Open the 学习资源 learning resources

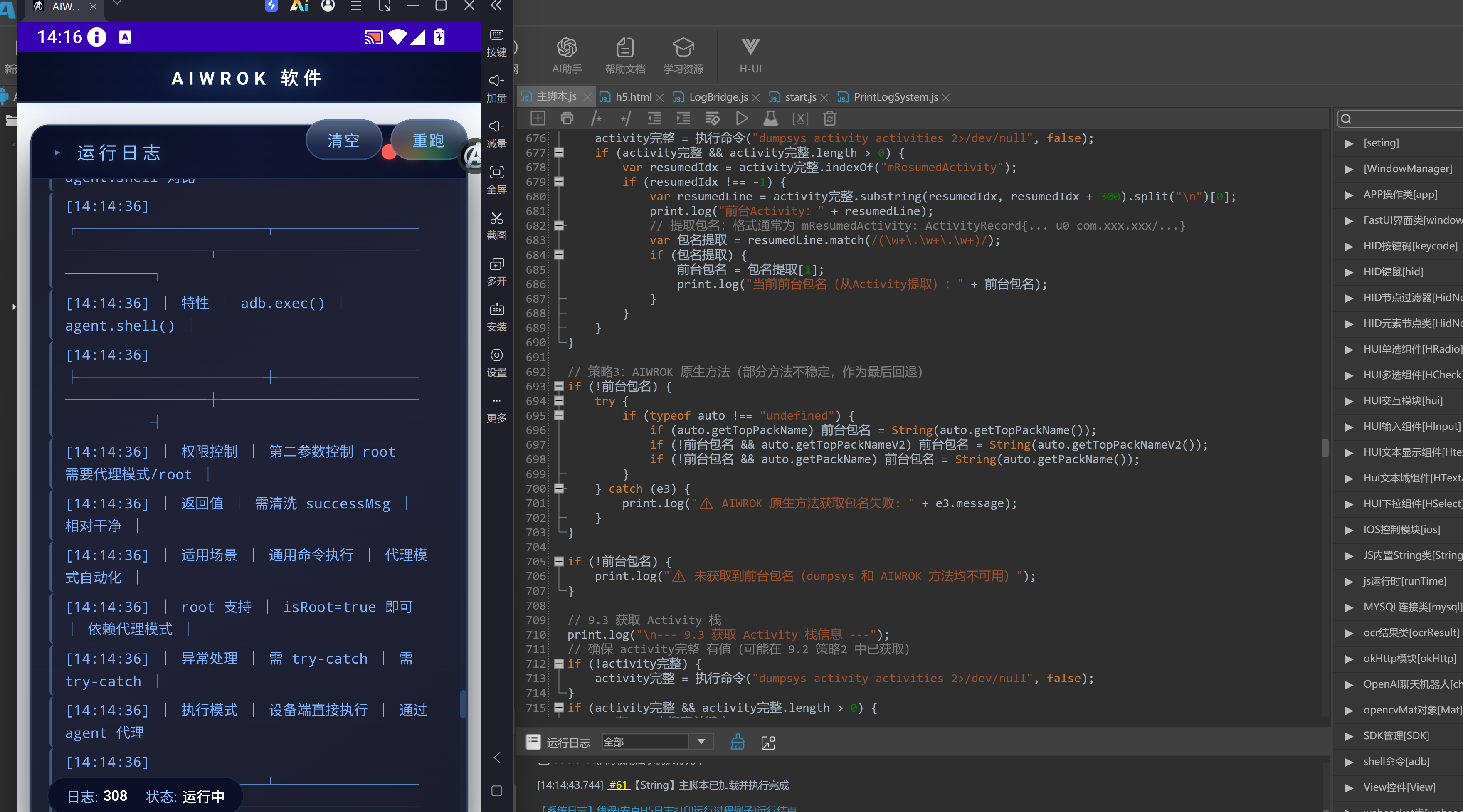(683, 55)
